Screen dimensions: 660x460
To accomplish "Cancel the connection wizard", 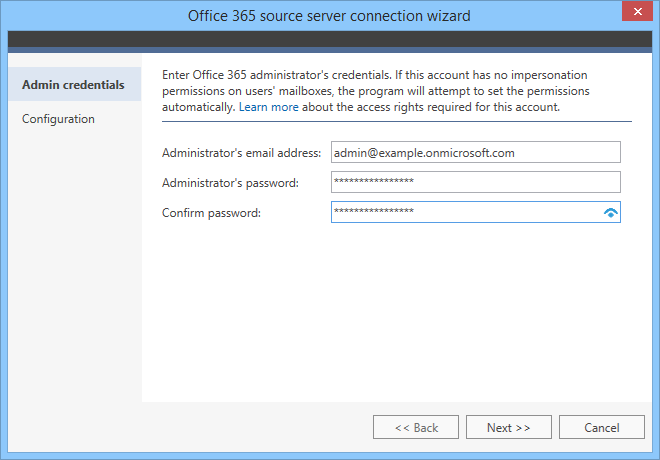I will 601,427.
